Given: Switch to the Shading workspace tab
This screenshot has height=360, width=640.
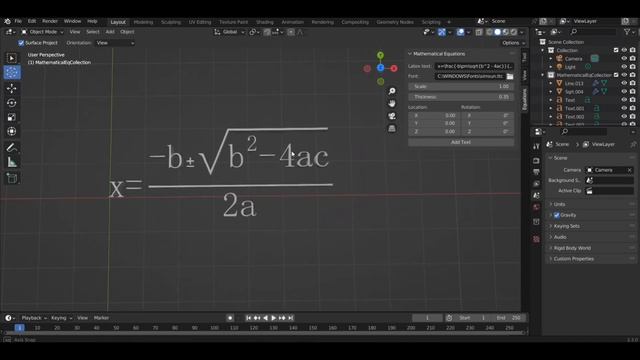Looking at the screenshot, I should [x=264, y=22].
